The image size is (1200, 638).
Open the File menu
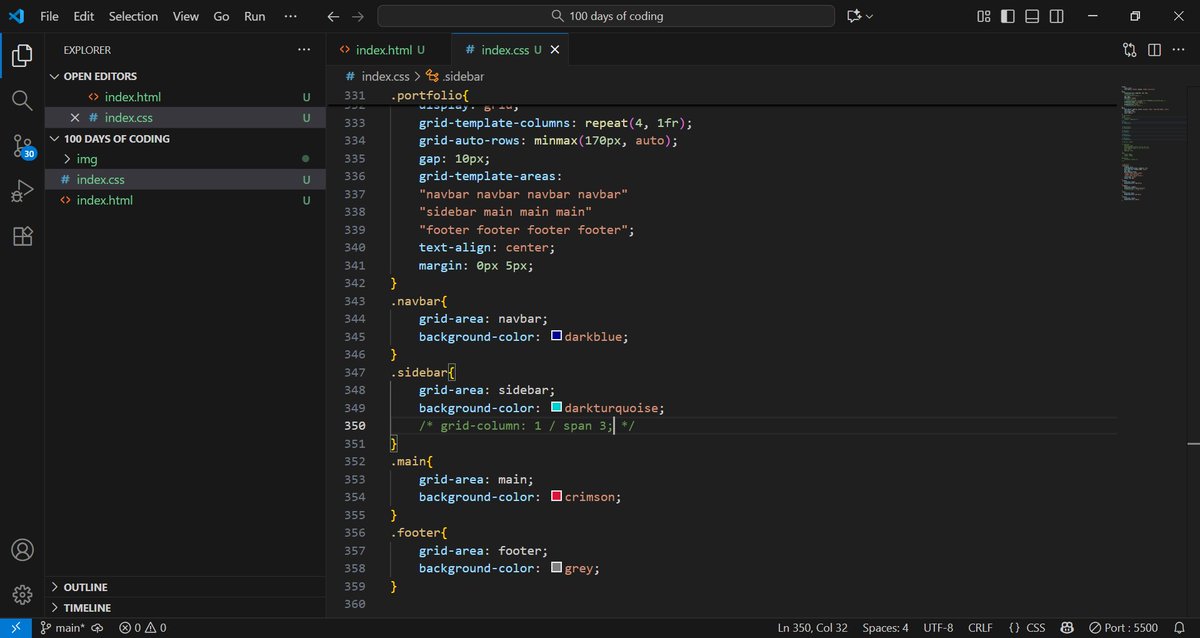tap(49, 16)
